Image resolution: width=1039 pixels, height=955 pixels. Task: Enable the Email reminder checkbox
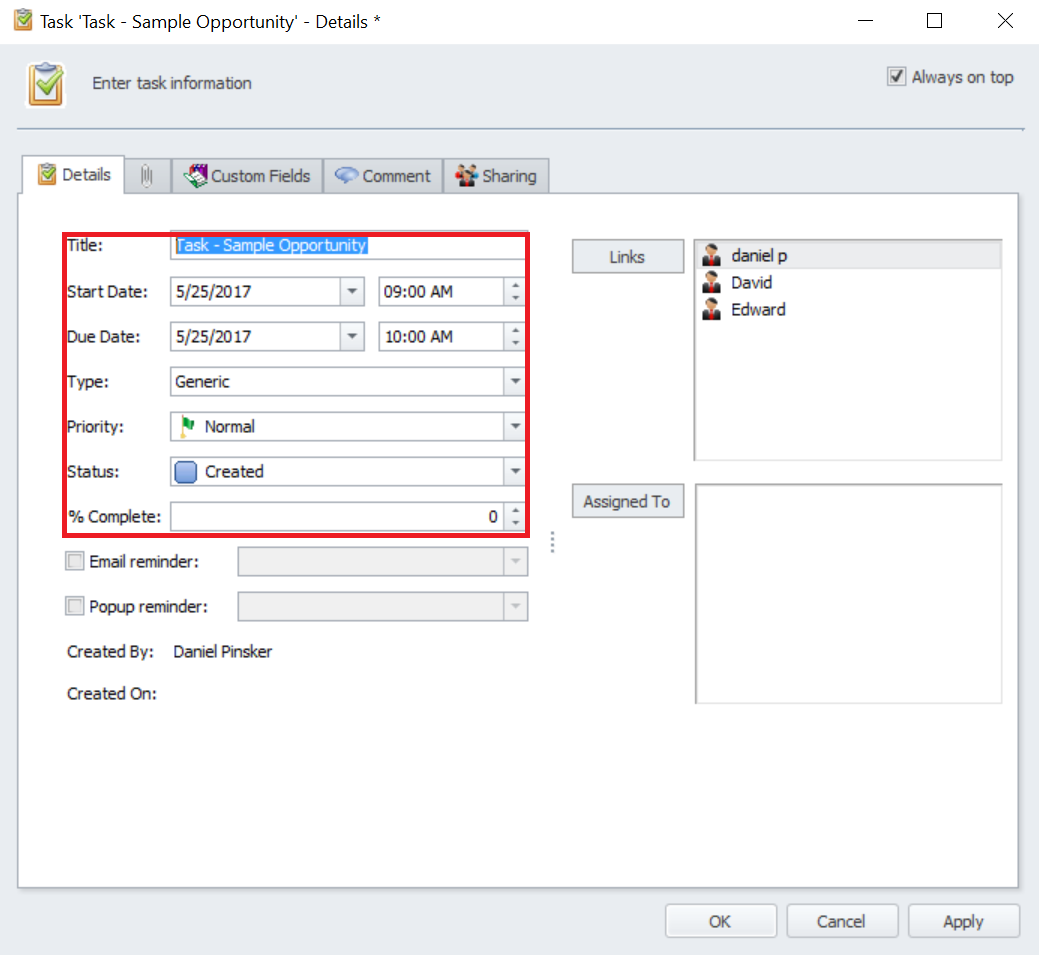point(75,562)
